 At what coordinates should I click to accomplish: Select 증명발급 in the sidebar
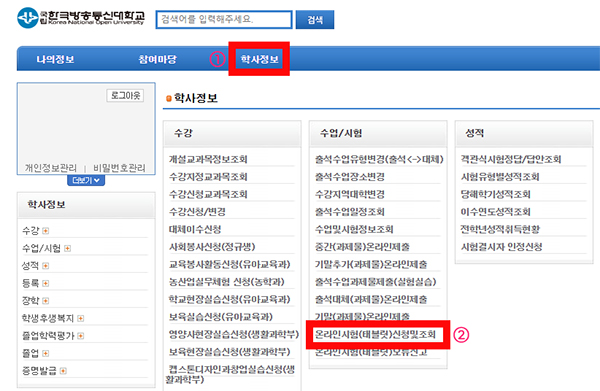(39, 370)
